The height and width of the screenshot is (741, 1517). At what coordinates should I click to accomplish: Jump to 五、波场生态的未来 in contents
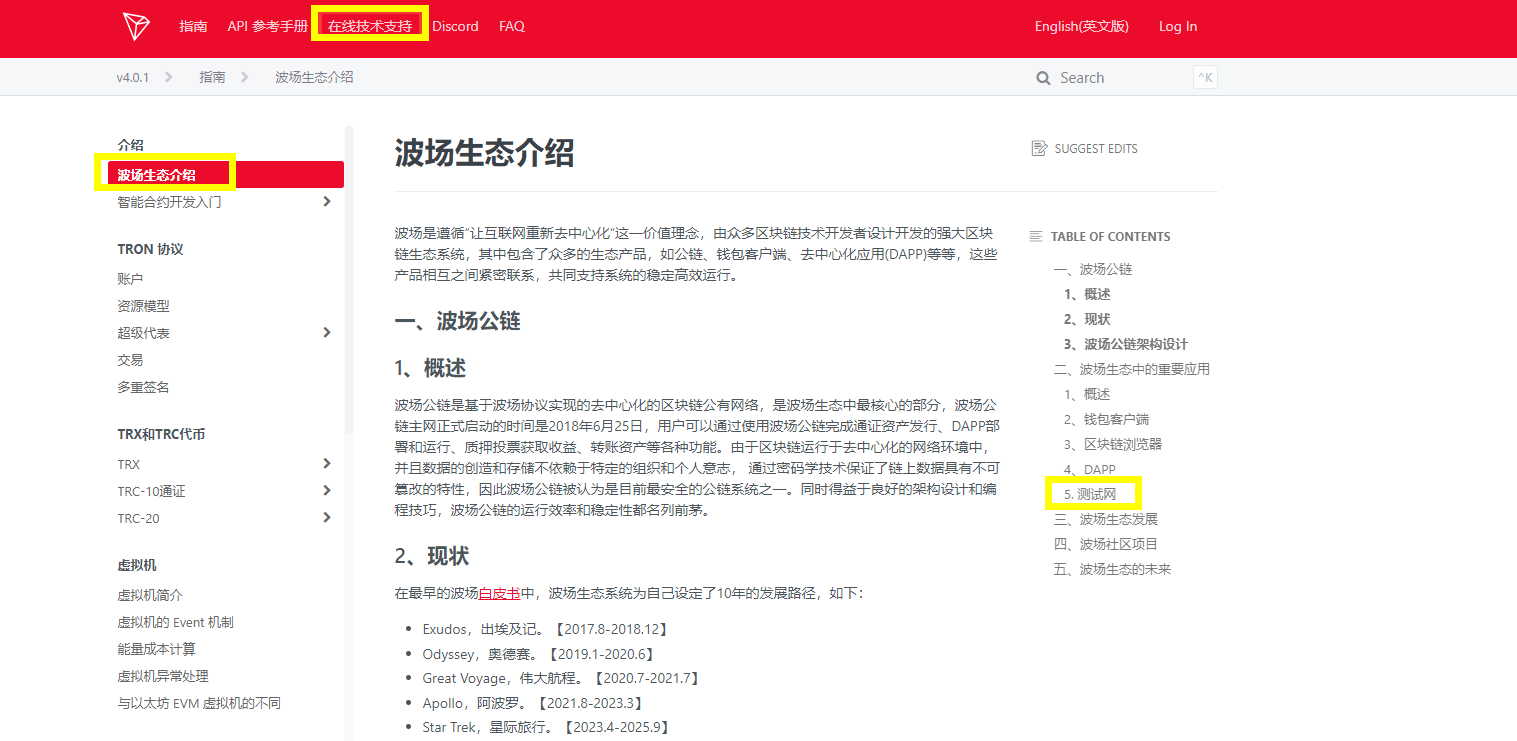(1112, 569)
